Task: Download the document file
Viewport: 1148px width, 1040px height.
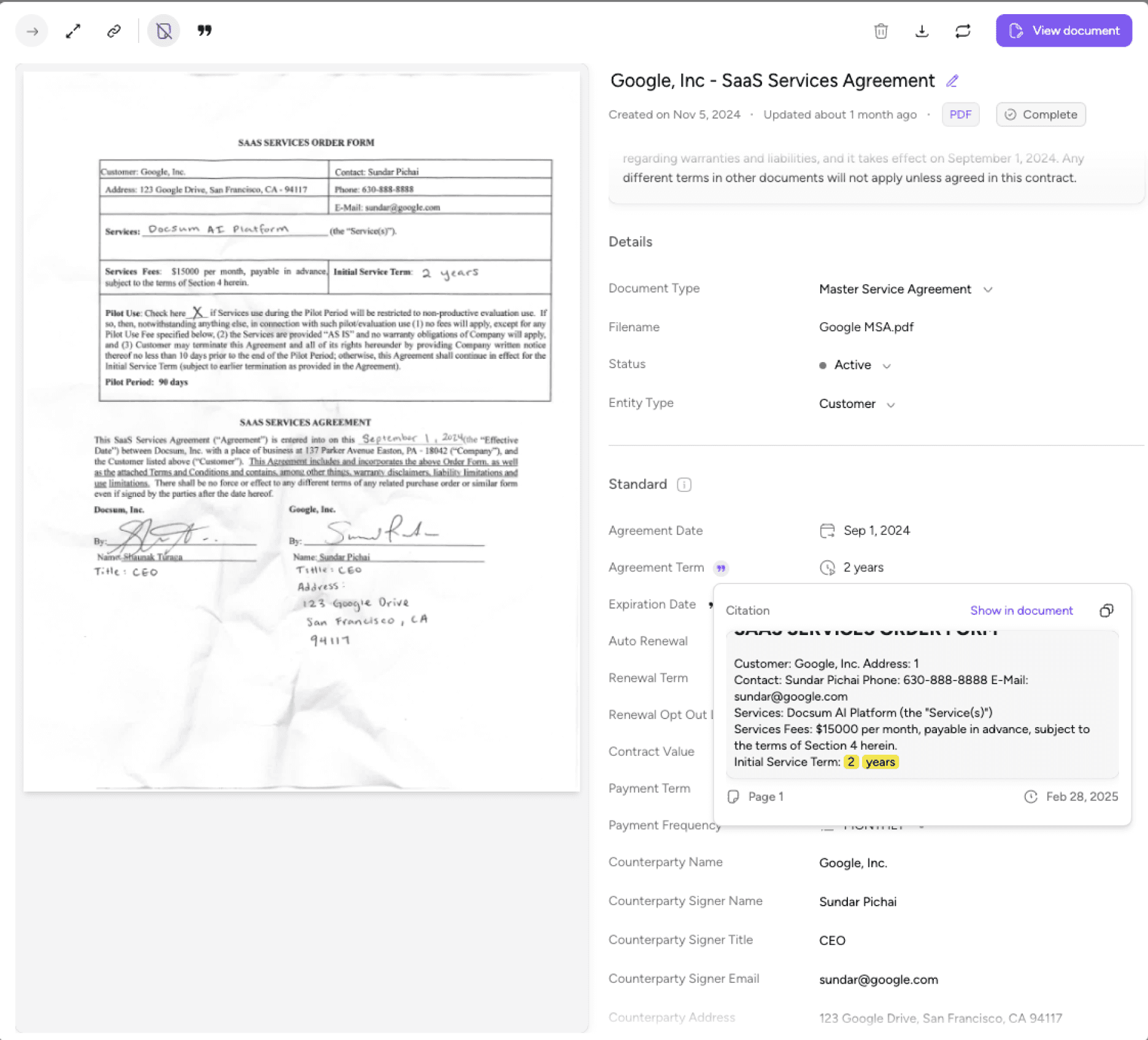Action: click(x=922, y=31)
